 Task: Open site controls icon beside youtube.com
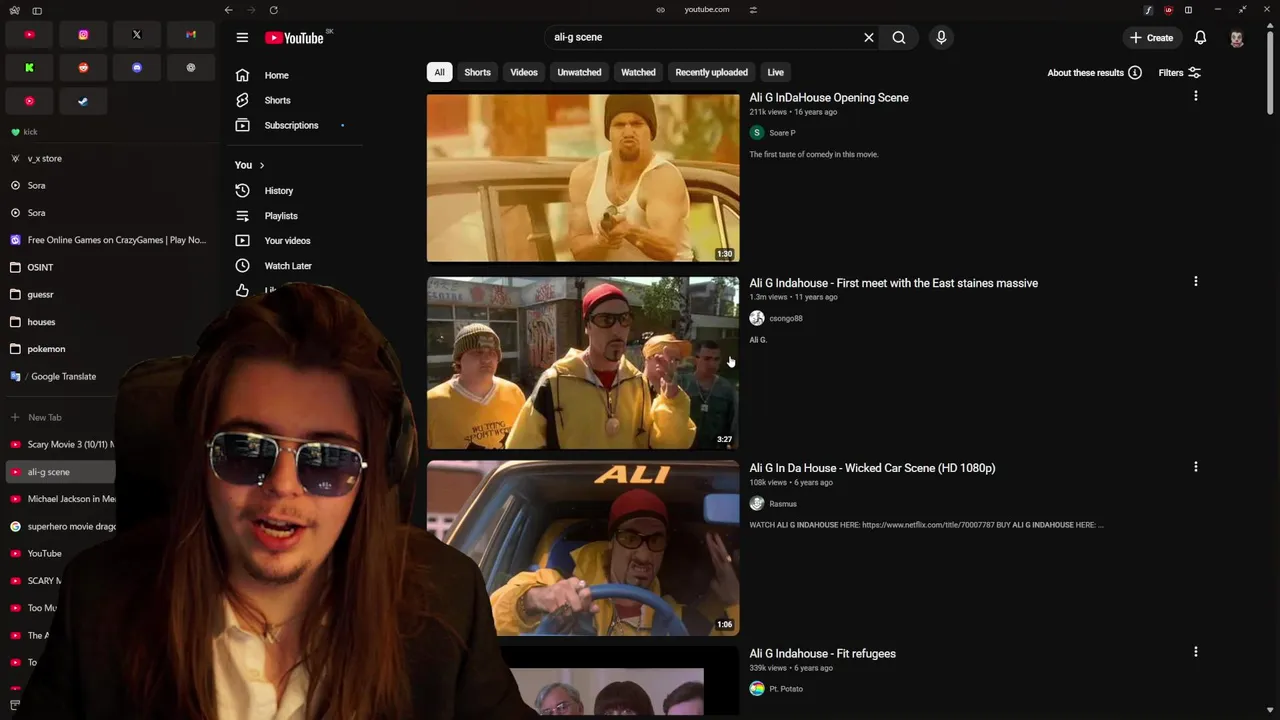pyautogui.click(x=753, y=10)
